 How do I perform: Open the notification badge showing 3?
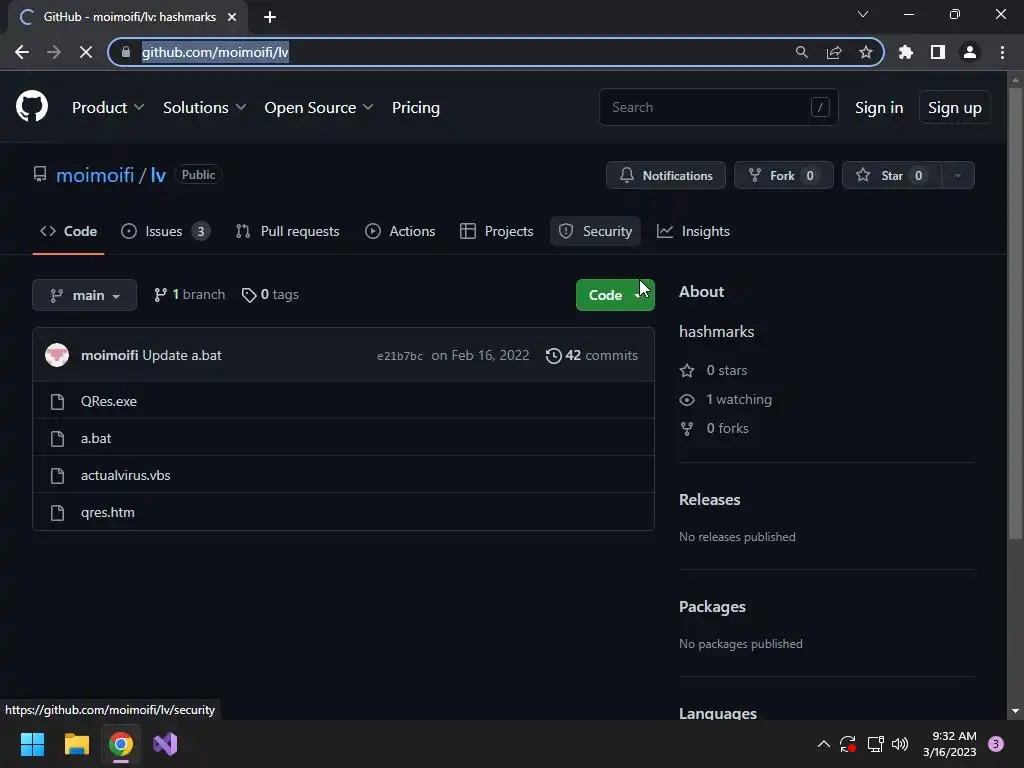click(996, 744)
